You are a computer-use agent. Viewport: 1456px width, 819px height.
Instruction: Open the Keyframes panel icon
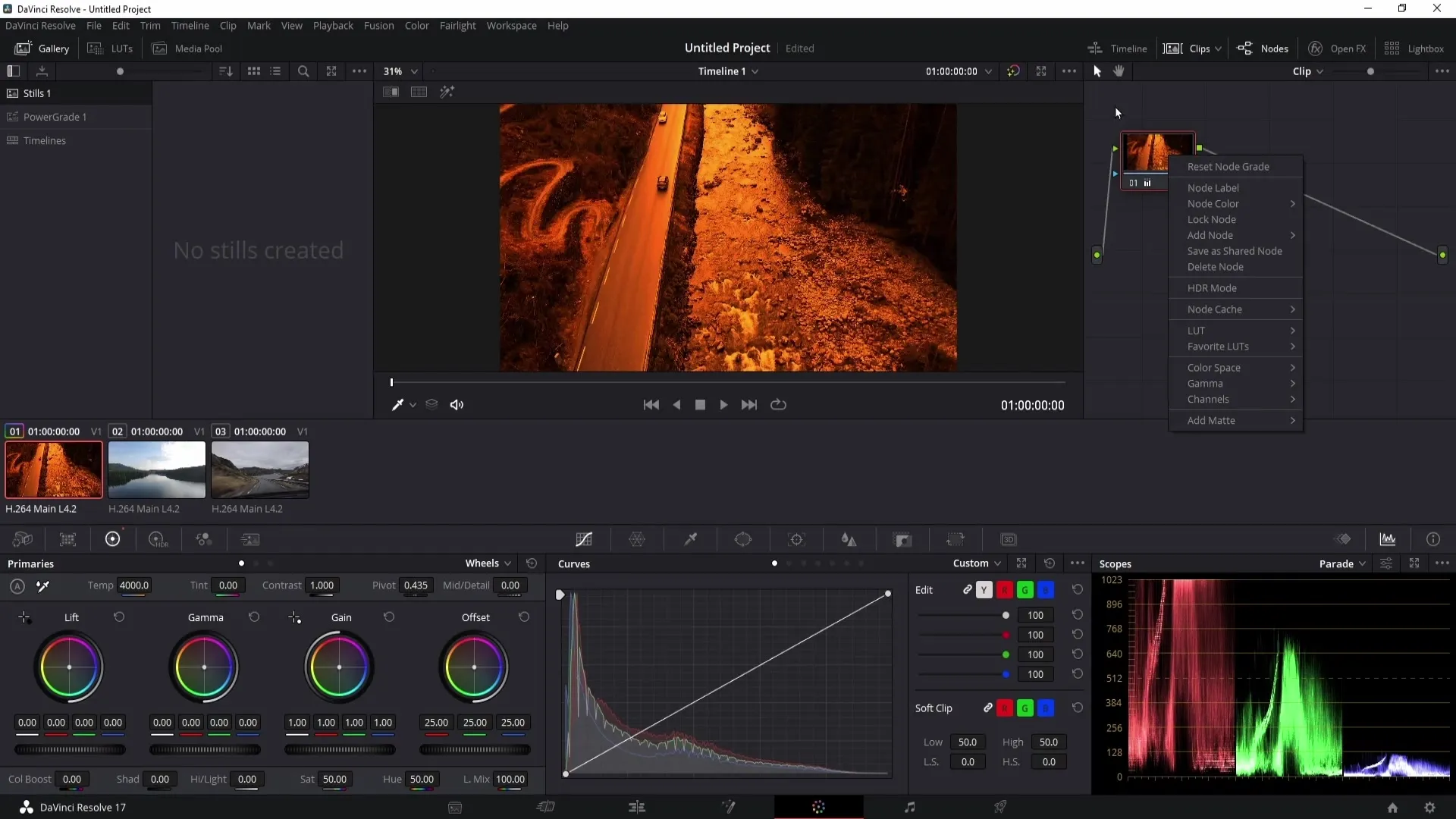coord(1343,539)
